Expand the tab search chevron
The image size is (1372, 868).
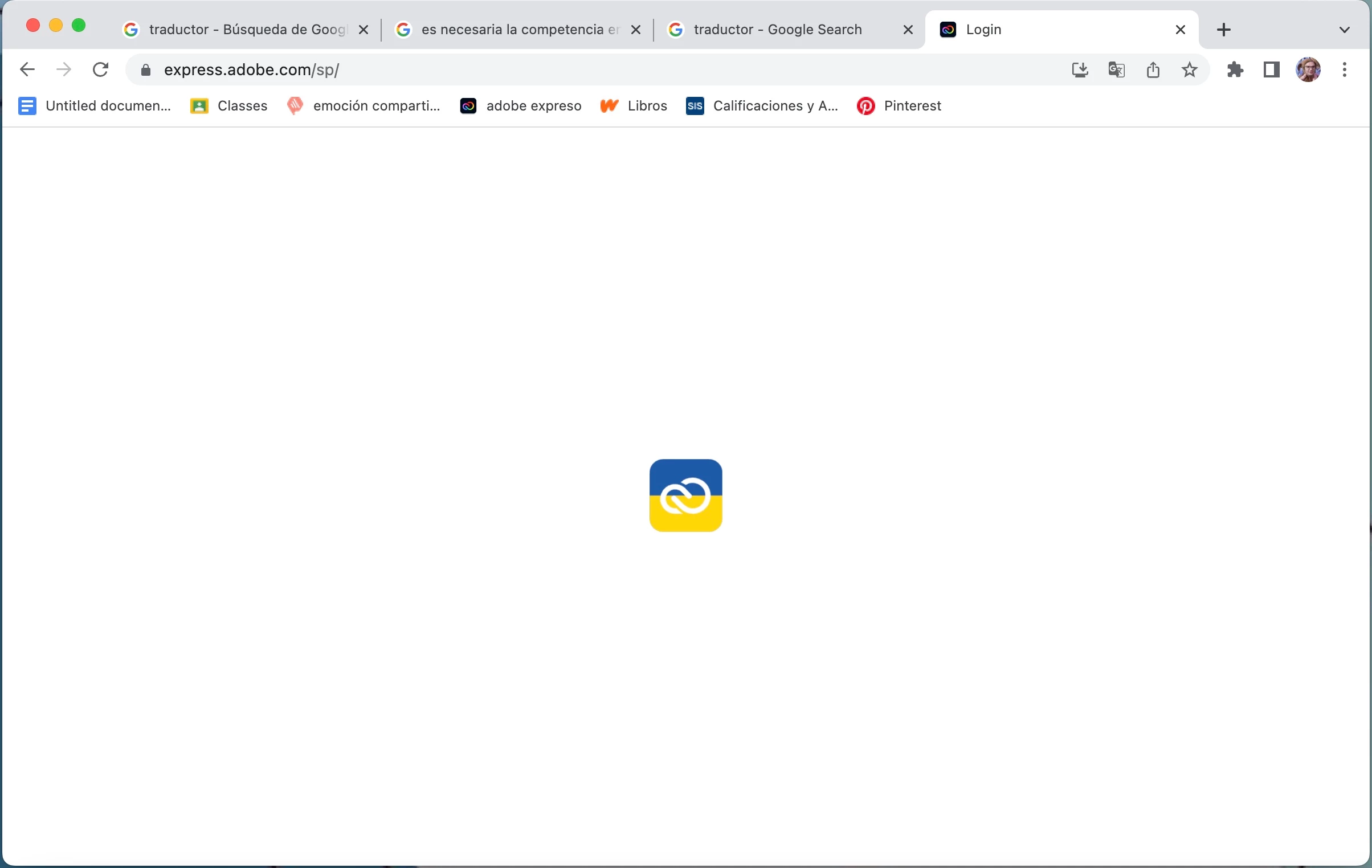point(1344,30)
